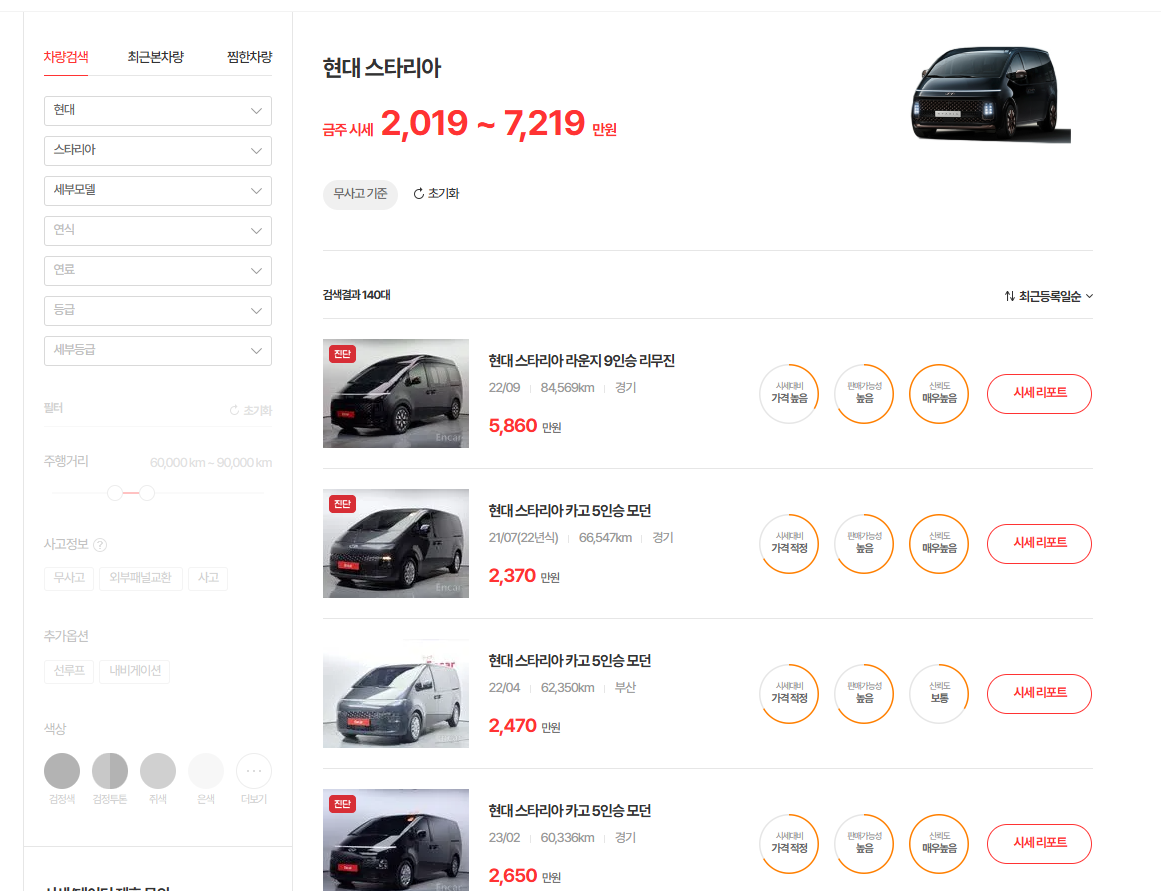Click the 초기화 reset link beside 무사고 기준
This screenshot has width=1161, height=891.
point(436,193)
